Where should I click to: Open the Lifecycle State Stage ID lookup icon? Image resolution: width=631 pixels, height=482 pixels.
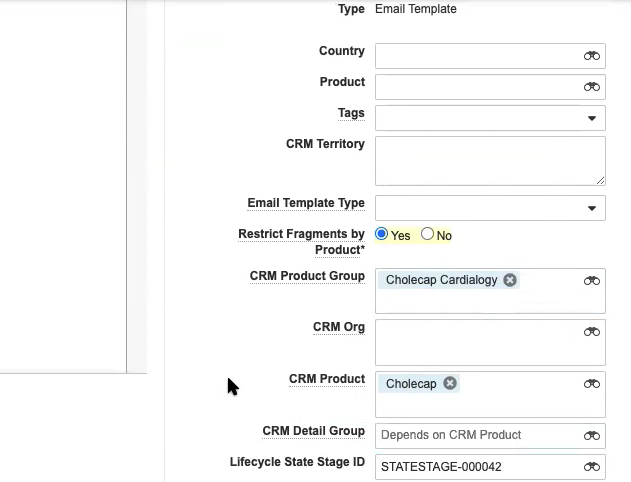pyautogui.click(x=592, y=467)
